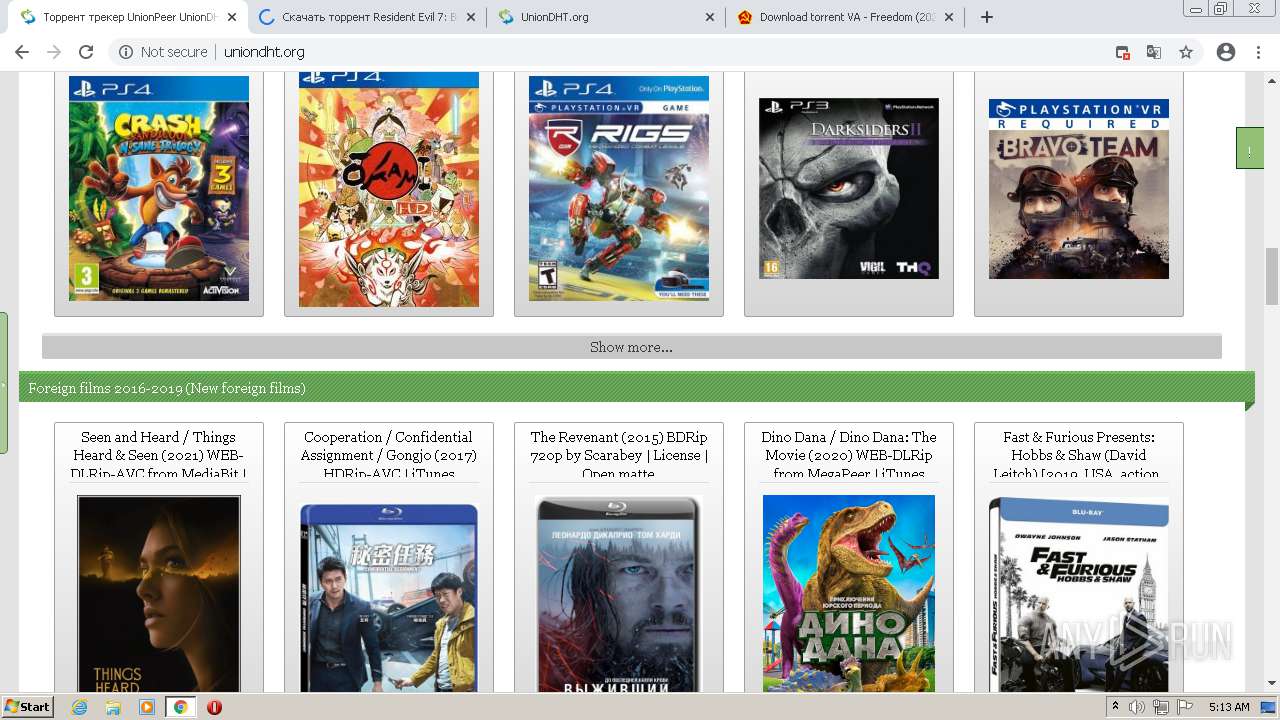Open the Chrome three-dot menu
1280x720 pixels.
coord(1259,52)
